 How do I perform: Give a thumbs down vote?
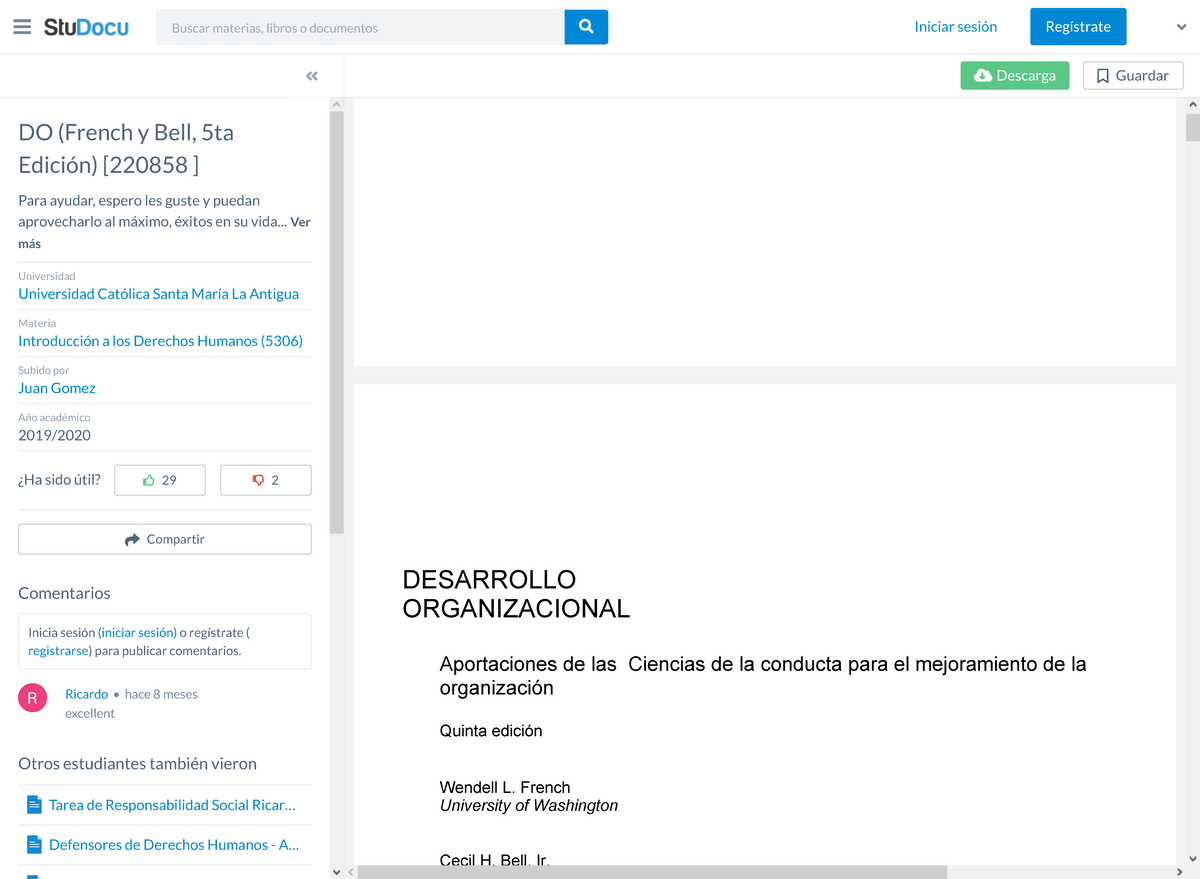pos(265,480)
